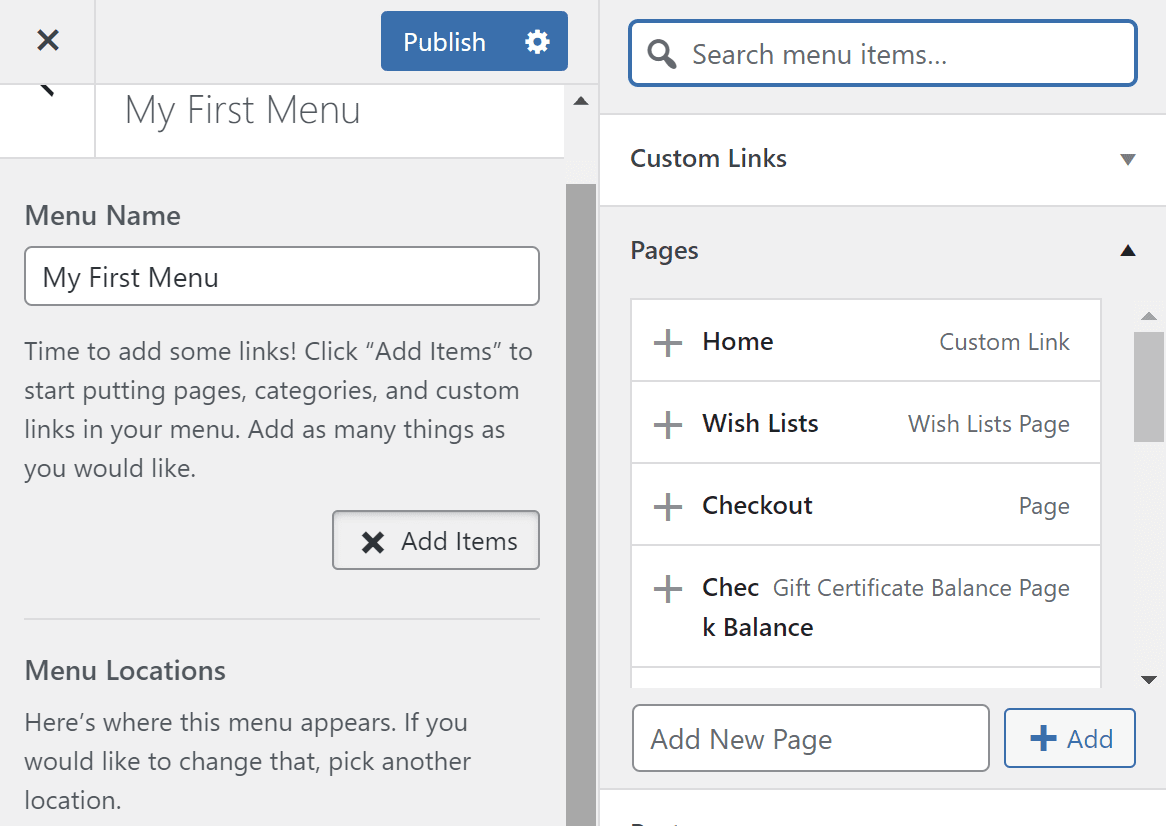Click inside the Add New Page field
1166x826 pixels.
pyautogui.click(x=810, y=738)
